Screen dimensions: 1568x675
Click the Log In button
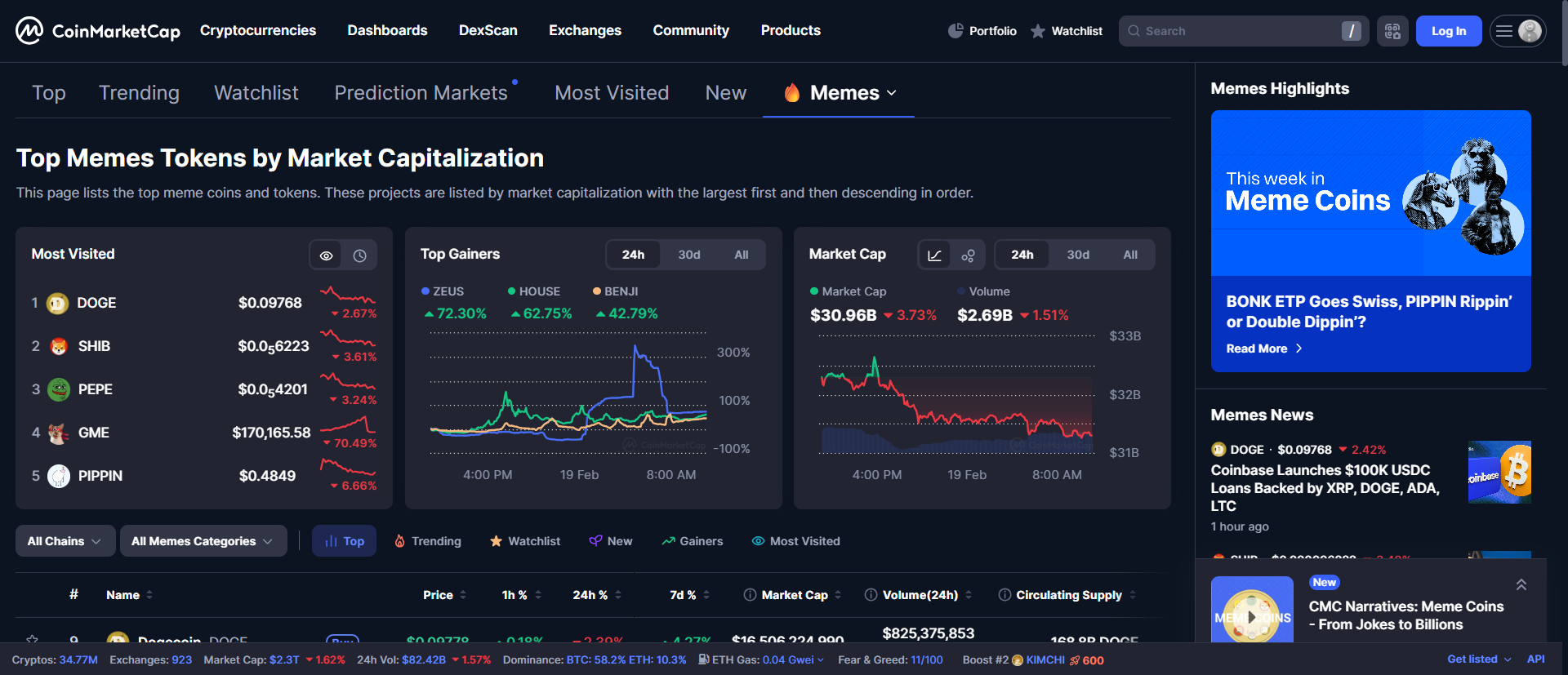click(x=1449, y=31)
